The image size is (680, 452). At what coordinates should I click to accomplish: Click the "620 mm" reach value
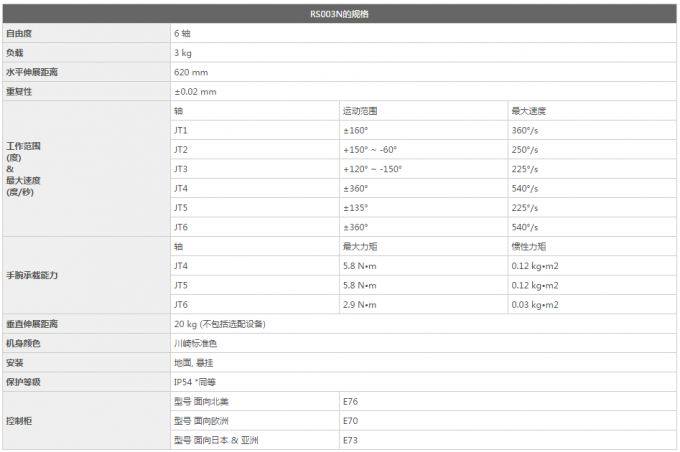coord(191,72)
